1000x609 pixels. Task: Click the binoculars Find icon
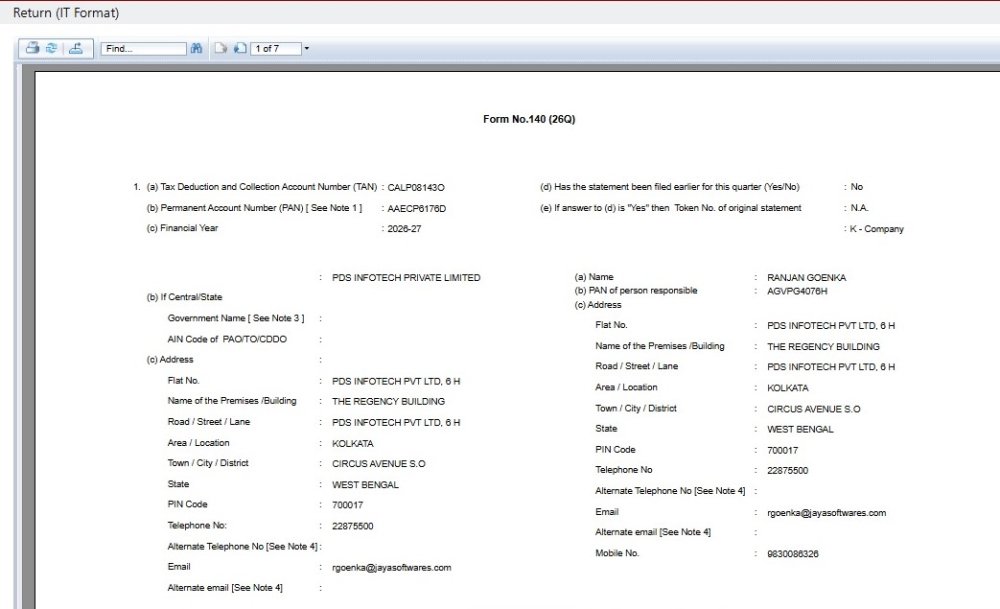(x=196, y=48)
